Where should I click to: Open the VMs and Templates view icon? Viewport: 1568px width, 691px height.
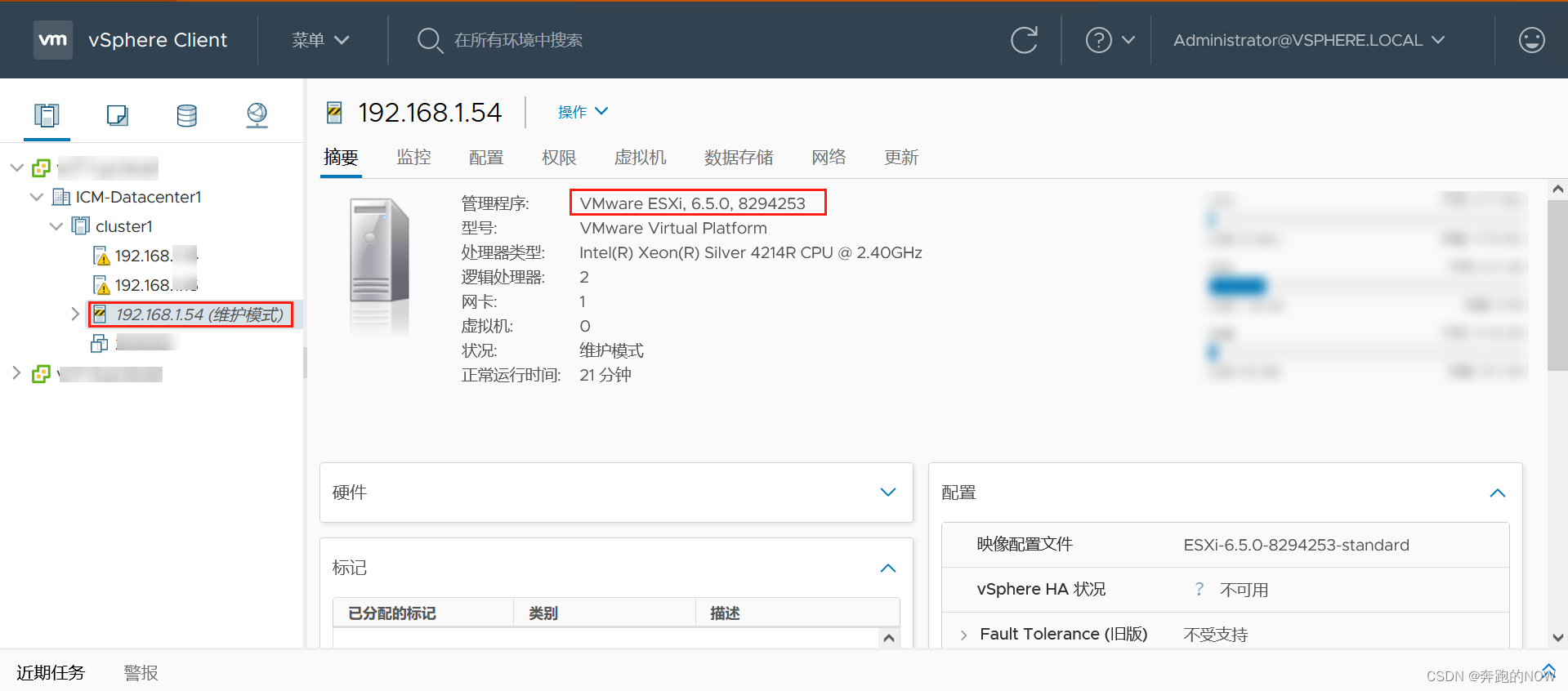(x=118, y=115)
